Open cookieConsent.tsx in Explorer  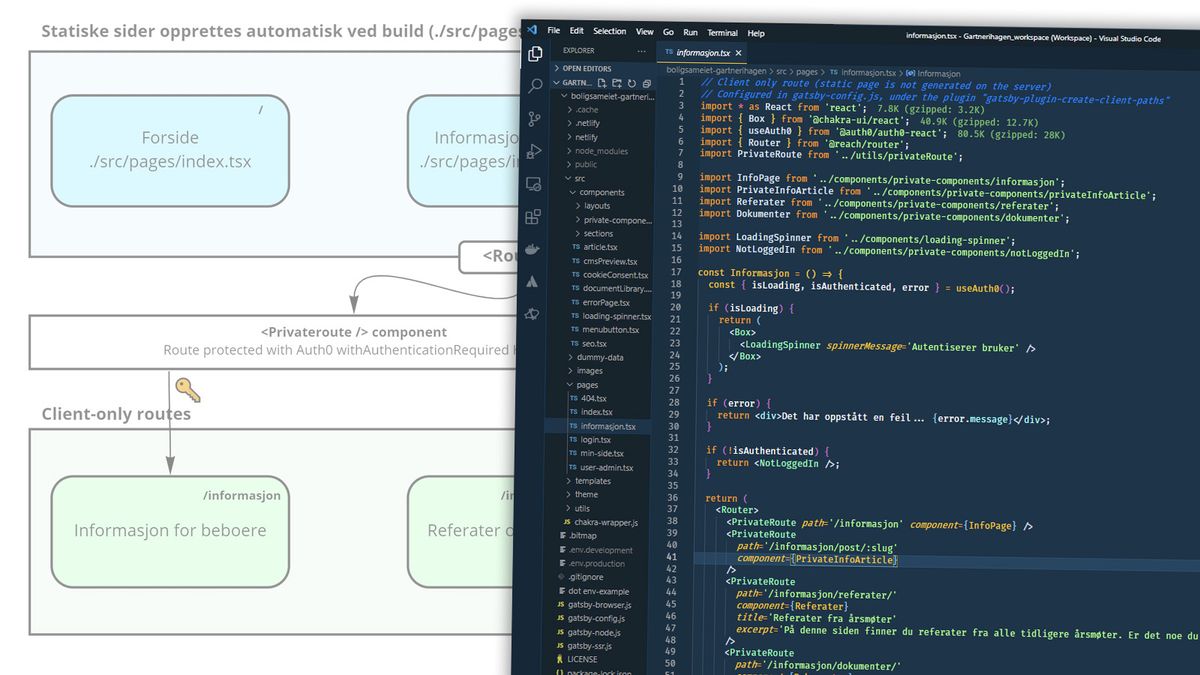608,275
